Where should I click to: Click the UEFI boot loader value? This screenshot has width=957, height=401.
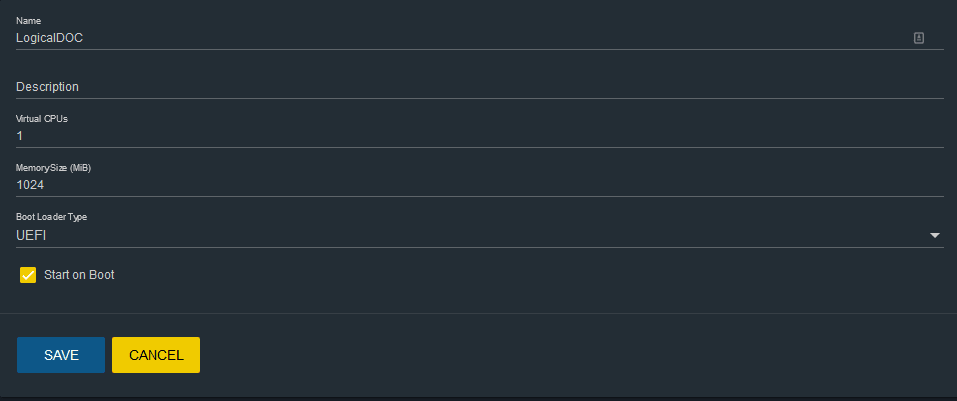point(32,235)
